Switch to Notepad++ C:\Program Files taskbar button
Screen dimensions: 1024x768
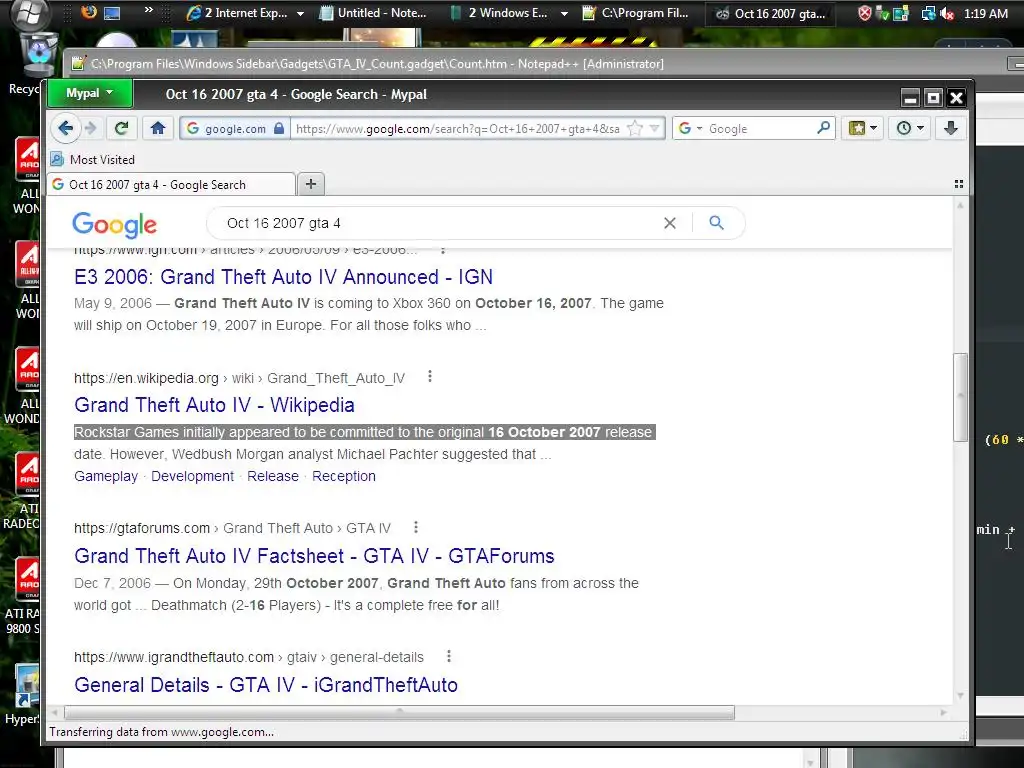[x=636, y=13]
